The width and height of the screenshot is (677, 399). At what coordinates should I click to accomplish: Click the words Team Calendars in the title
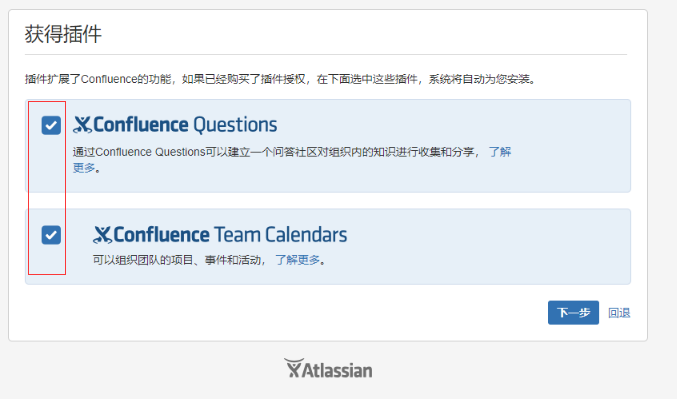[280, 235]
